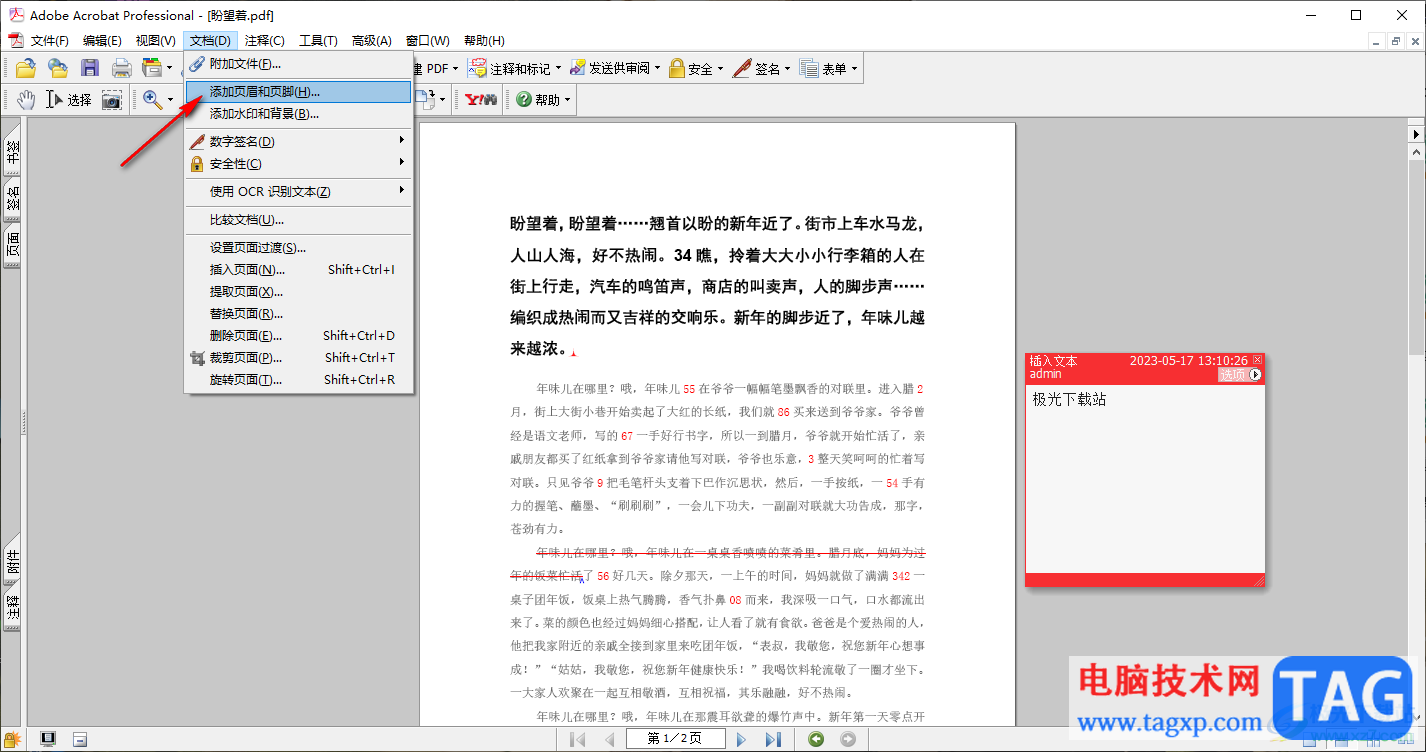Choose Insert Pages menu item
Image resolution: width=1426 pixels, height=752 pixels.
tap(299, 270)
